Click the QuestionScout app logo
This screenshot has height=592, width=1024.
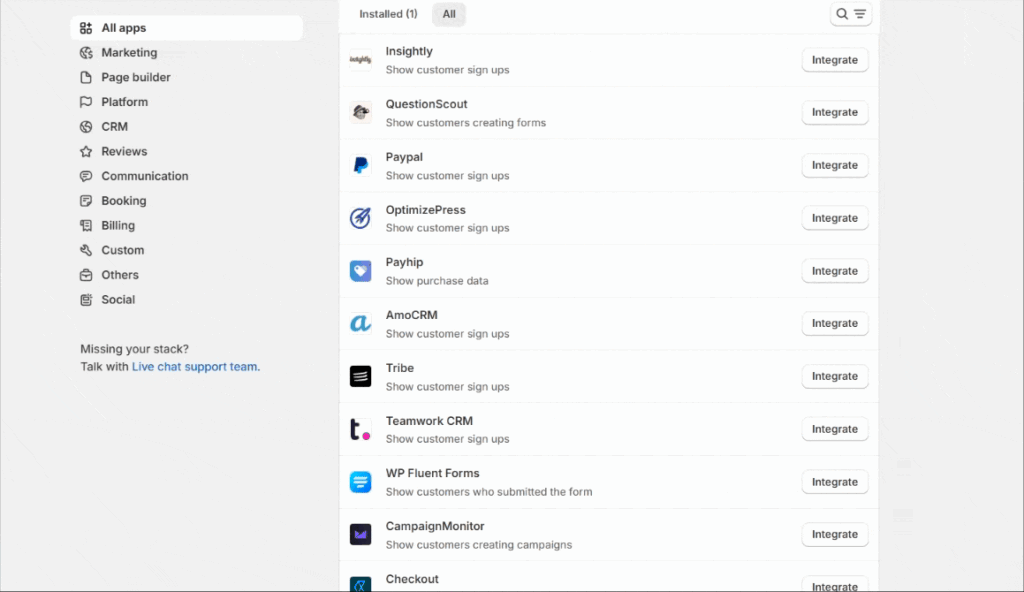pos(360,112)
